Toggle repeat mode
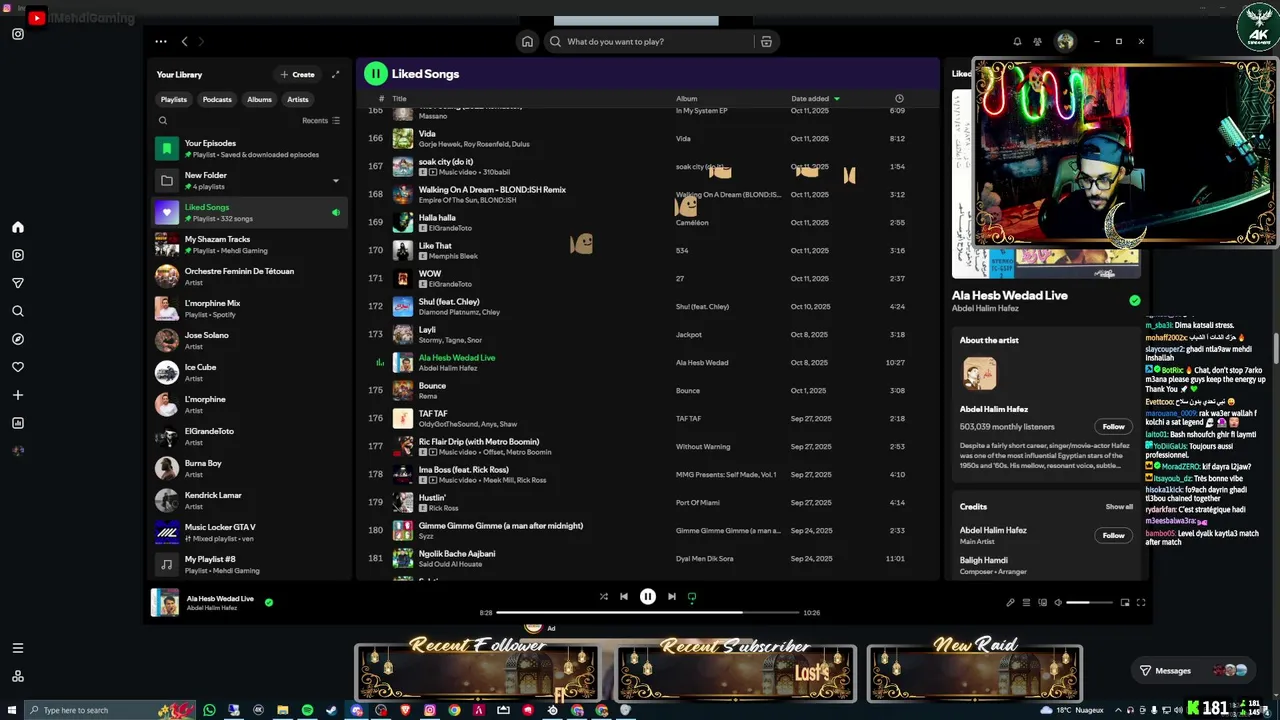This screenshot has width=1280, height=720. point(692,597)
